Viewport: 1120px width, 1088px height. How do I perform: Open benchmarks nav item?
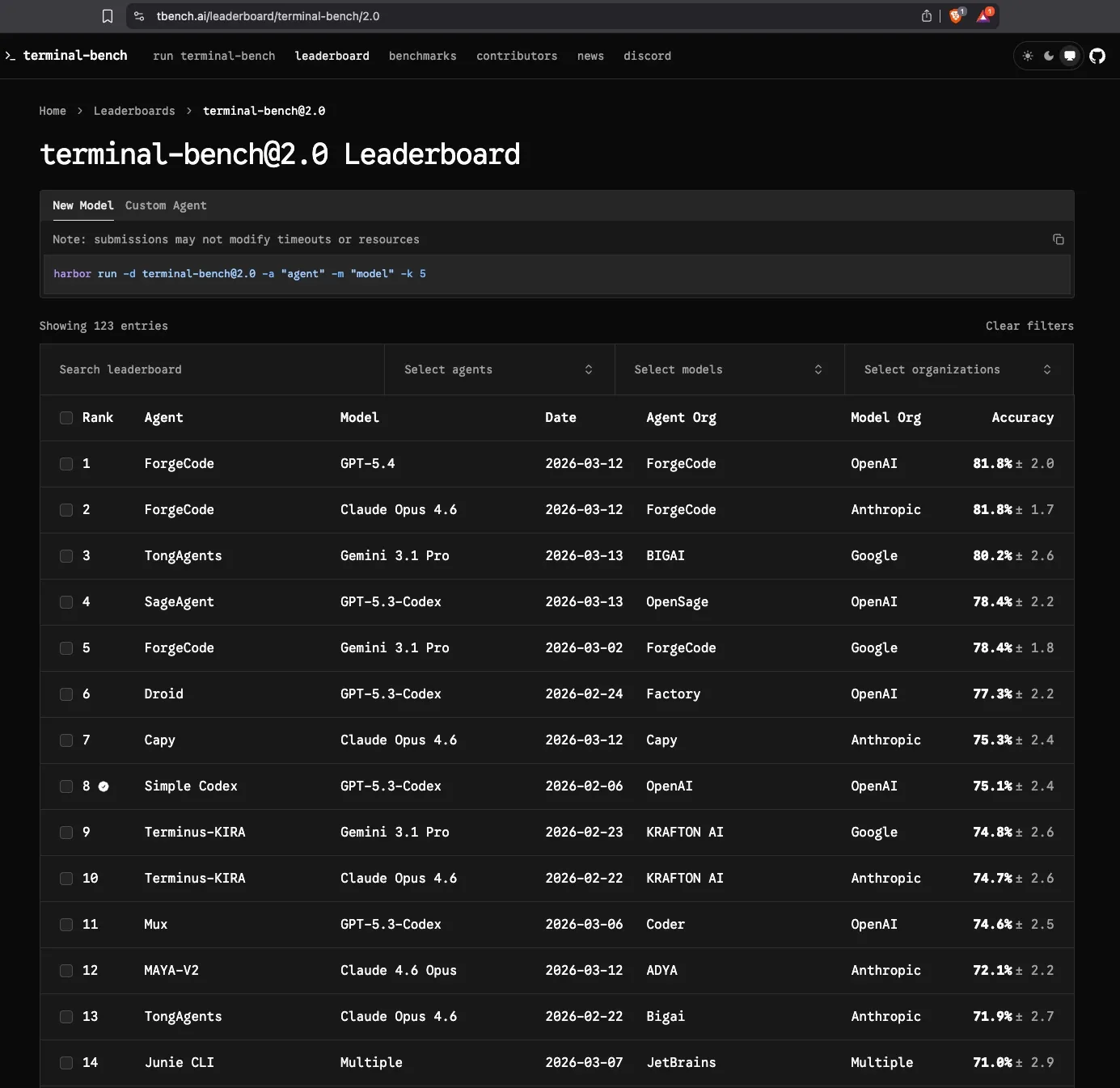(423, 56)
